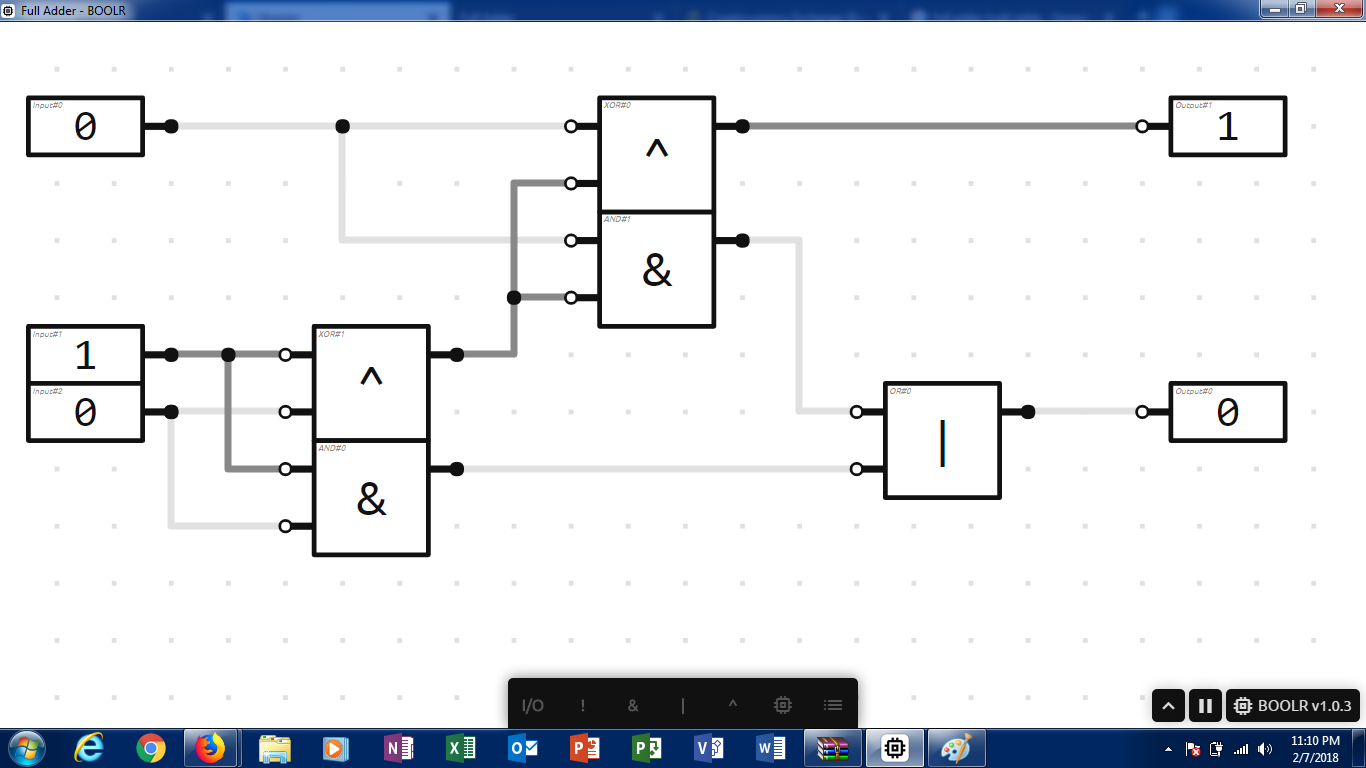Image resolution: width=1366 pixels, height=768 pixels.
Task: Click the input pin of Output#0
Action: click(x=1142, y=411)
